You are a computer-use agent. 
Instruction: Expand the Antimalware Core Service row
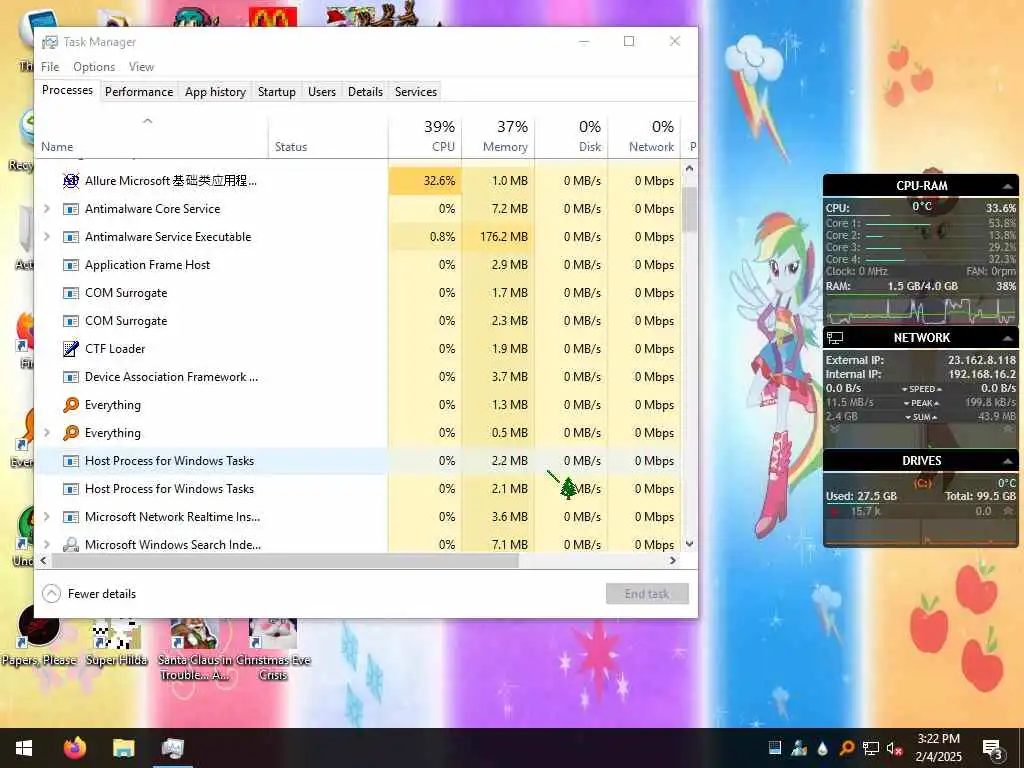click(46, 209)
